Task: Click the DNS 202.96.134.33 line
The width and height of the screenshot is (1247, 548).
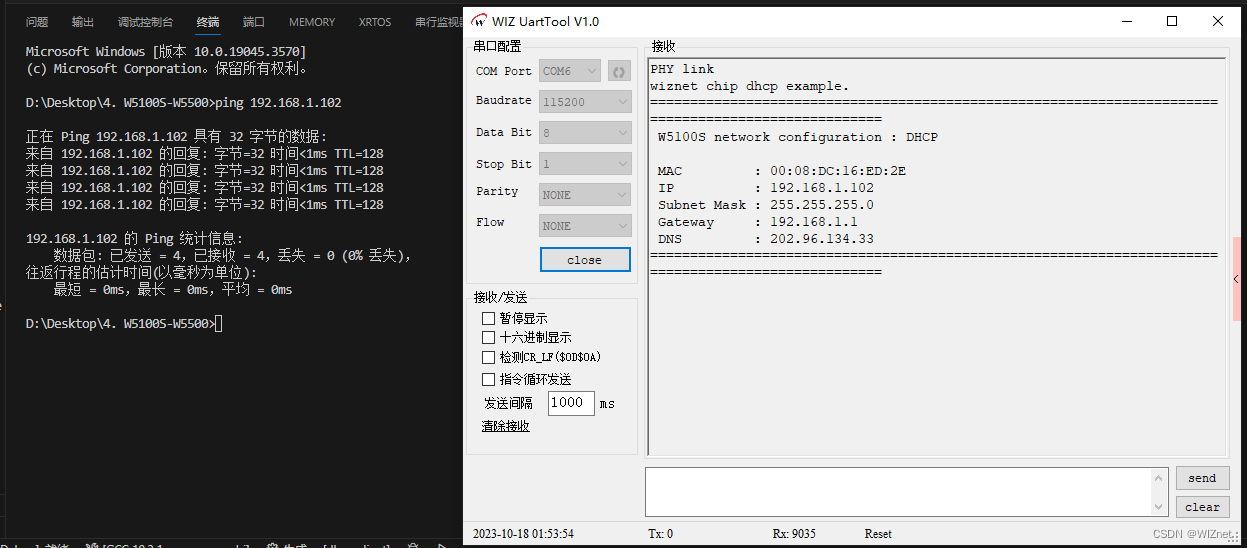Action: (766, 239)
